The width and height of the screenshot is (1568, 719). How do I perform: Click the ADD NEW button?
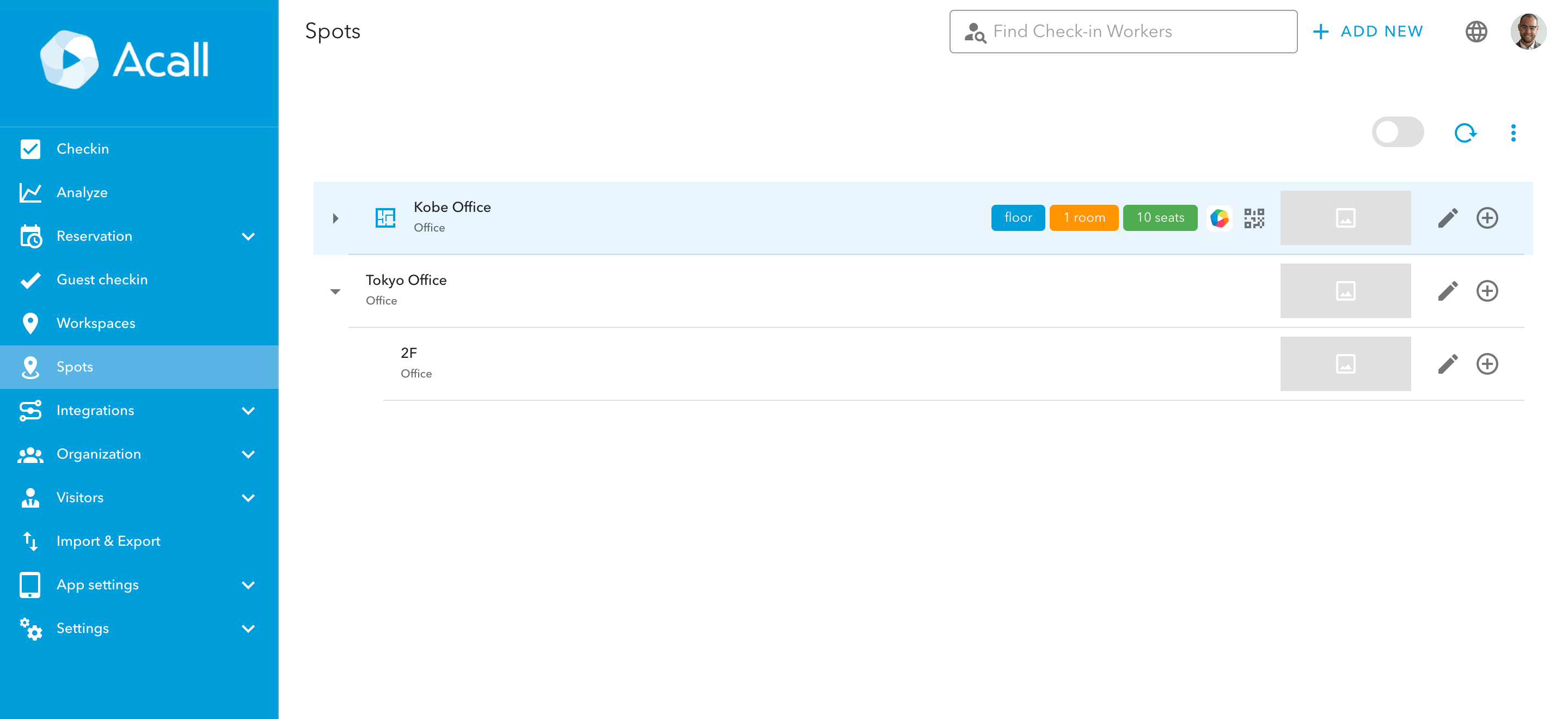[x=1368, y=32]
